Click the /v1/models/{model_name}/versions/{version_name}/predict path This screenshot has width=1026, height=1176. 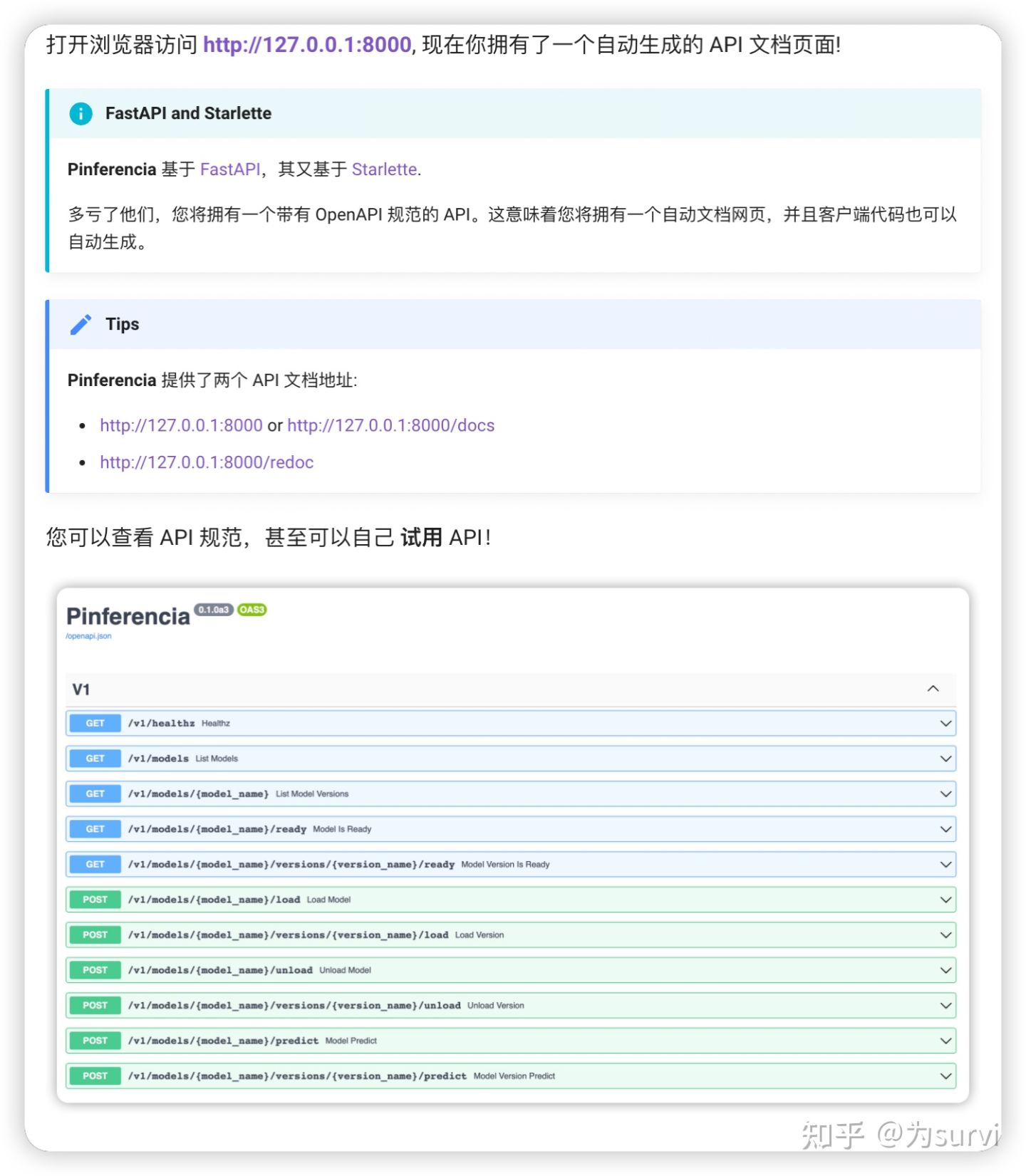pyautogui.click(x=298, y=1076)
